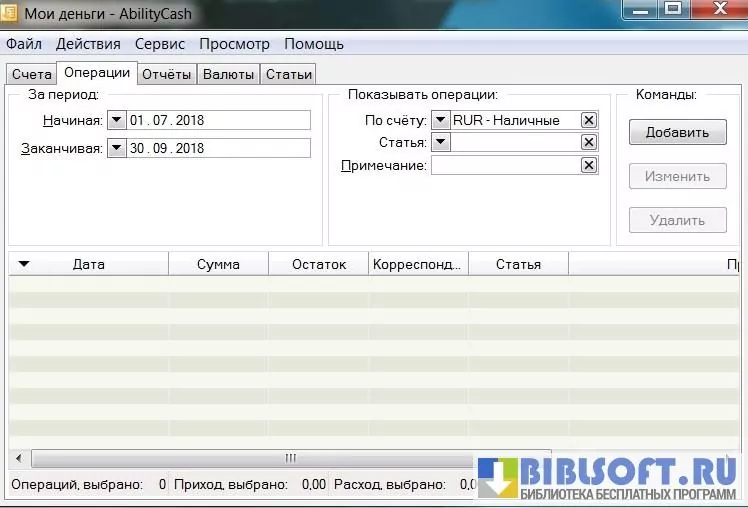Click the Примечание text field
This screenshot has height=508, width=748.
pyautogui.click(x=505, y=166)
